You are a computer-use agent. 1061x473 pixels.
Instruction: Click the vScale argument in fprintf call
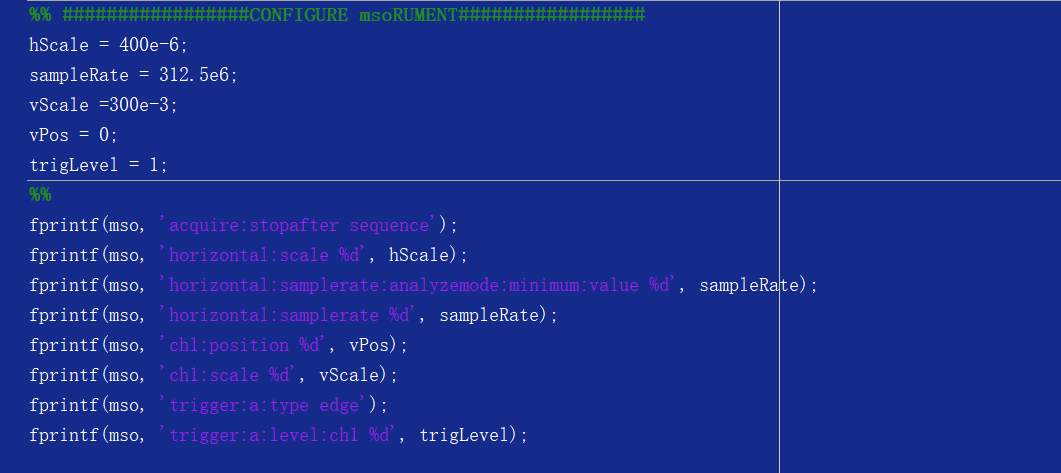pos(348,375)
